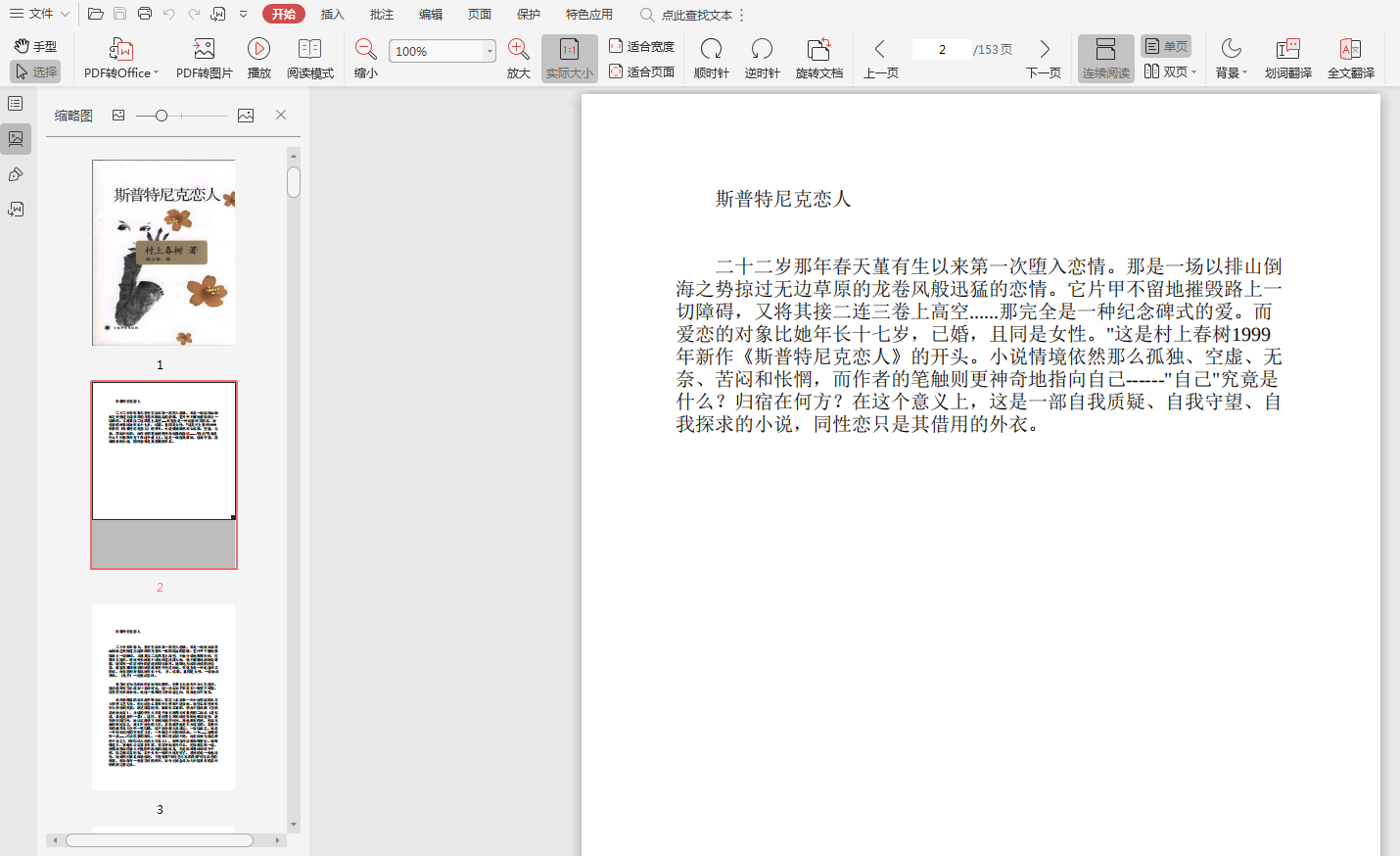1400x856 pixels.
Task: Enable the 手型 hand tool
Action: point(36,46)
